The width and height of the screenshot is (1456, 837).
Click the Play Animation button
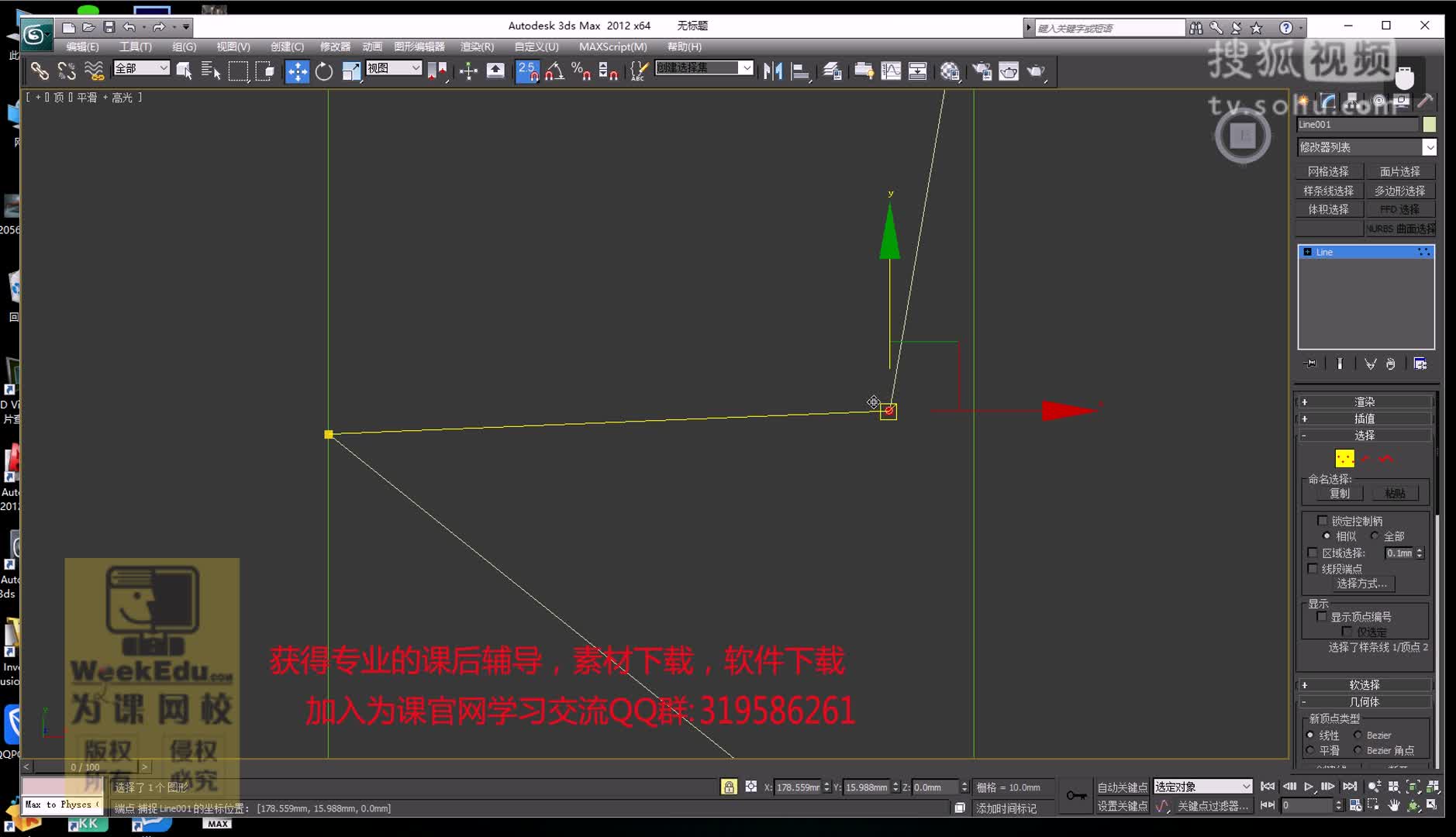(1309, 787)
